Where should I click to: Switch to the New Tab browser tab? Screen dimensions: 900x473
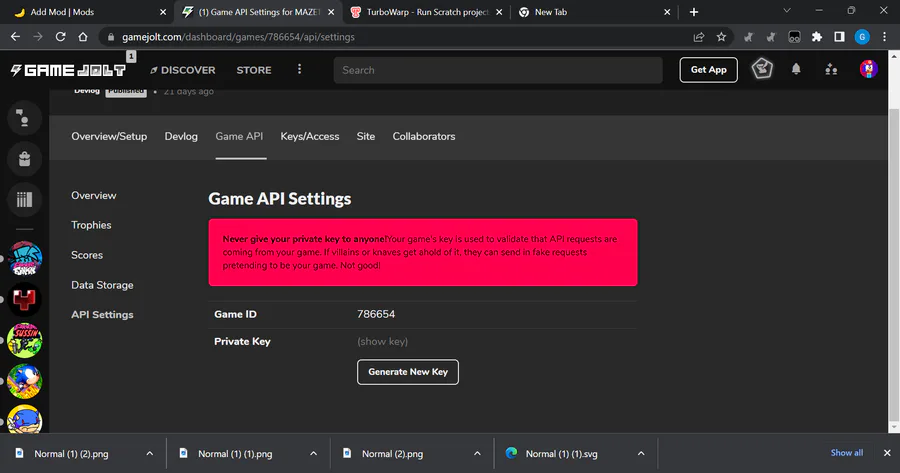pyautogui.click(x=594, y=12)
